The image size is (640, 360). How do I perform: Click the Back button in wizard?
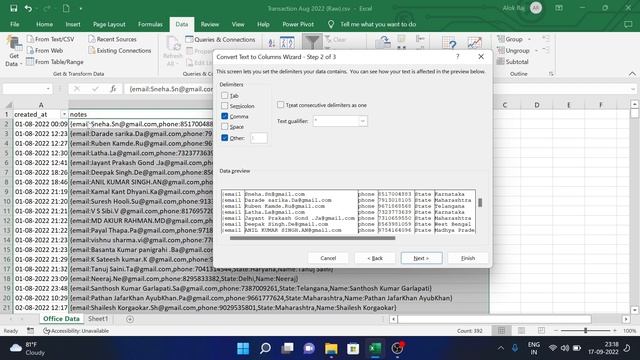click(x=375, y=258)
